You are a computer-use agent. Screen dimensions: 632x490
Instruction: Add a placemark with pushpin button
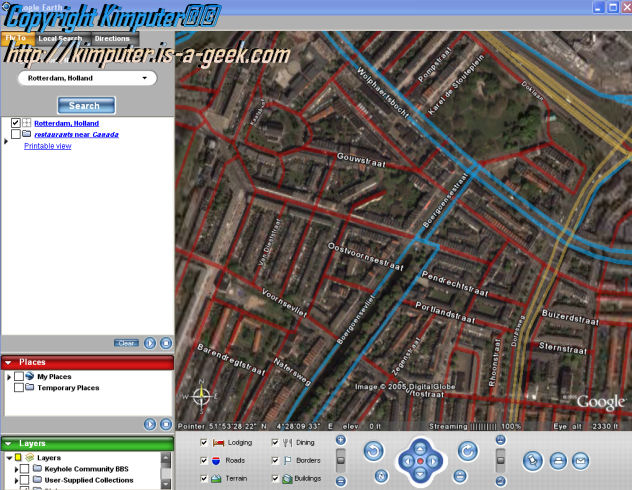533,461
